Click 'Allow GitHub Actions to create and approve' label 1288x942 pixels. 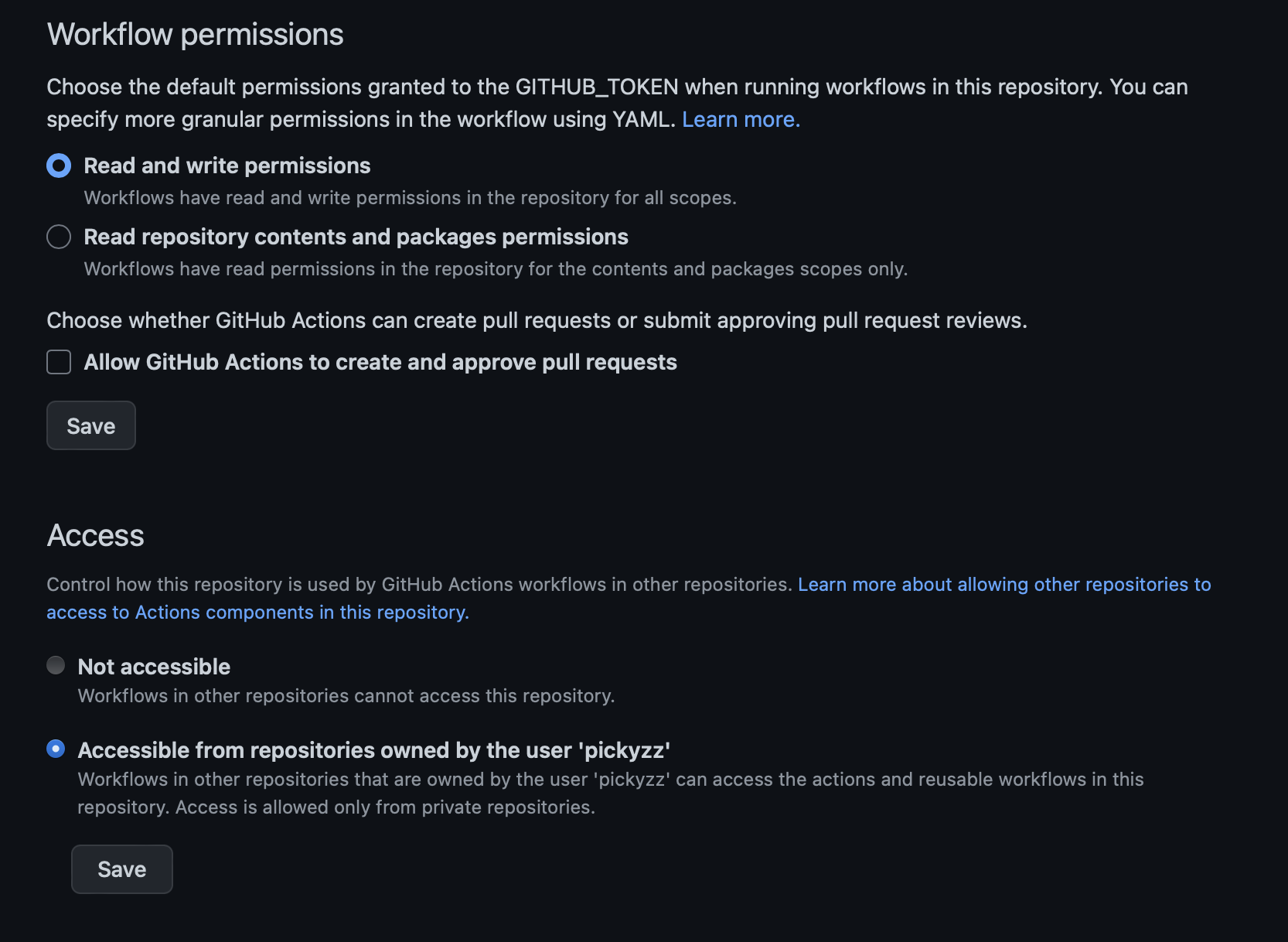point(380,362)
